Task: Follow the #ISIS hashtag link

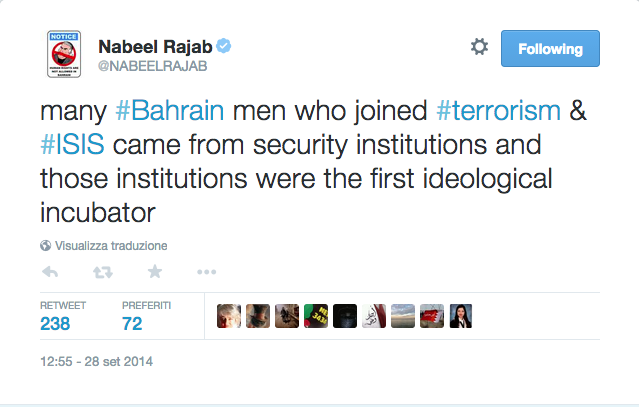Action: point(72,144)
